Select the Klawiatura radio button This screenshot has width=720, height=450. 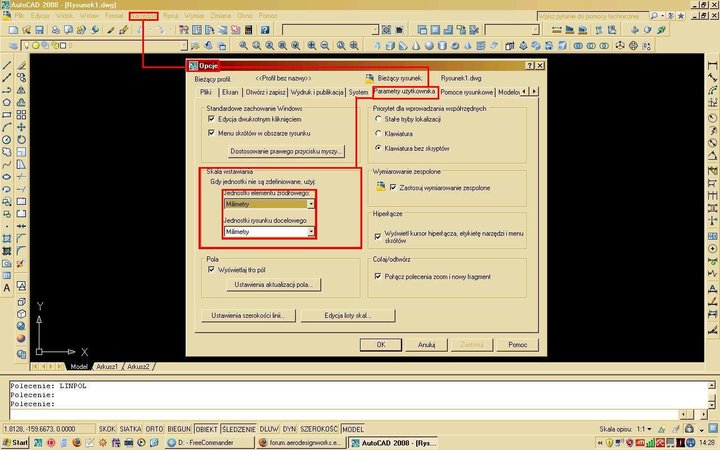point(378,134)
